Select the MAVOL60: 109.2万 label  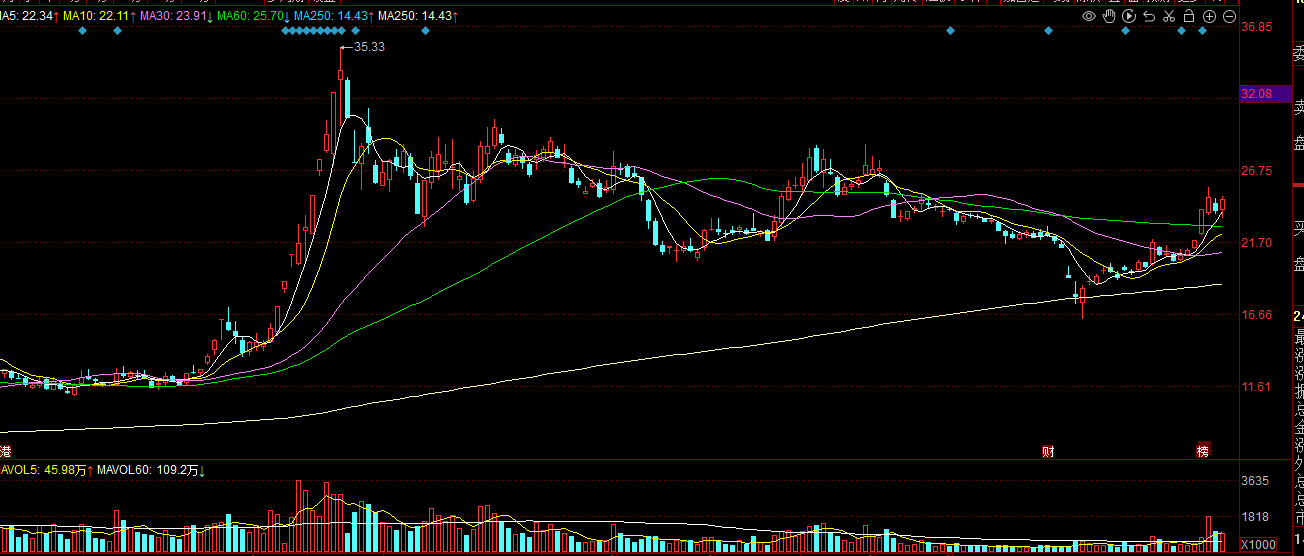pyautogui.click(x=149, y=469)
